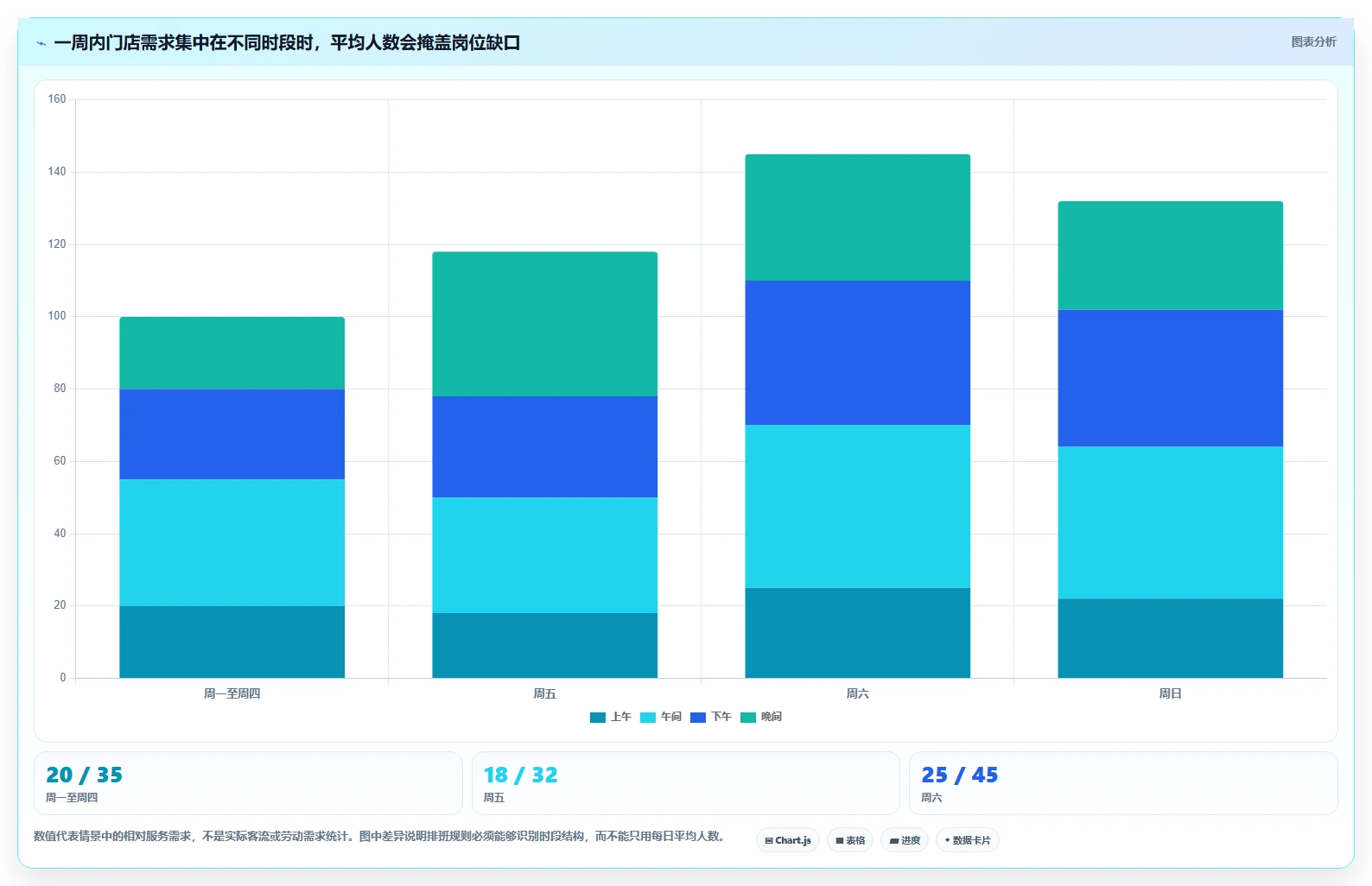Click the footnote starting 数值代表情景中的相对服务需求

[381, 836]
